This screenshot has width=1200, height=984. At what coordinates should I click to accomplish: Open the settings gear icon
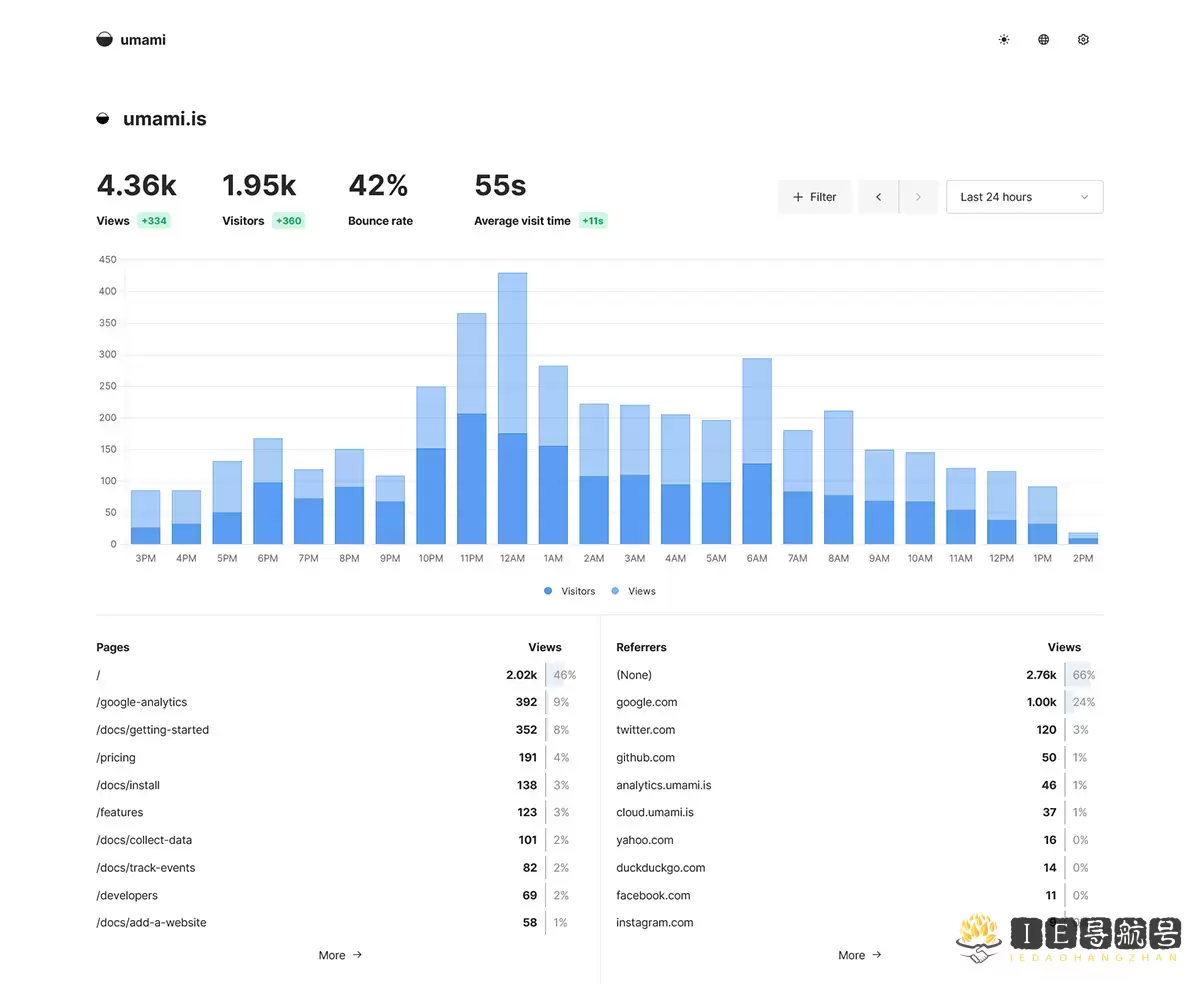(1083, 40)
